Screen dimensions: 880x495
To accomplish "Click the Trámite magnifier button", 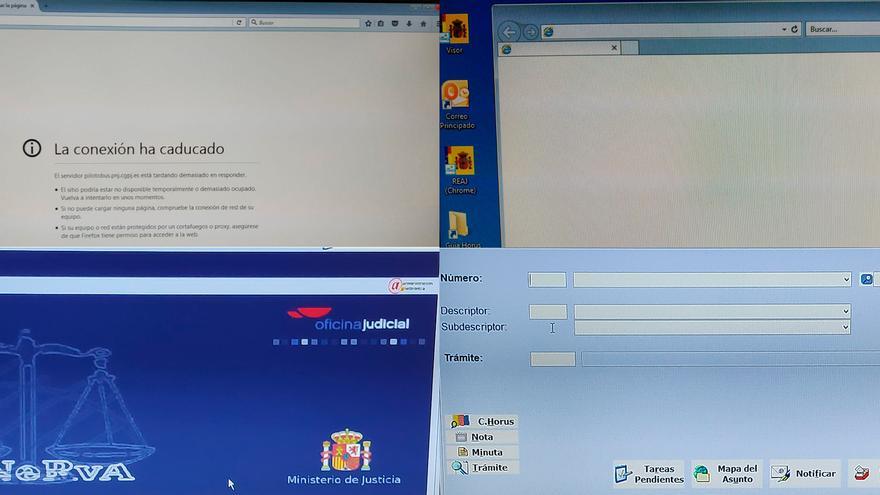I will (x=483, y=467).
